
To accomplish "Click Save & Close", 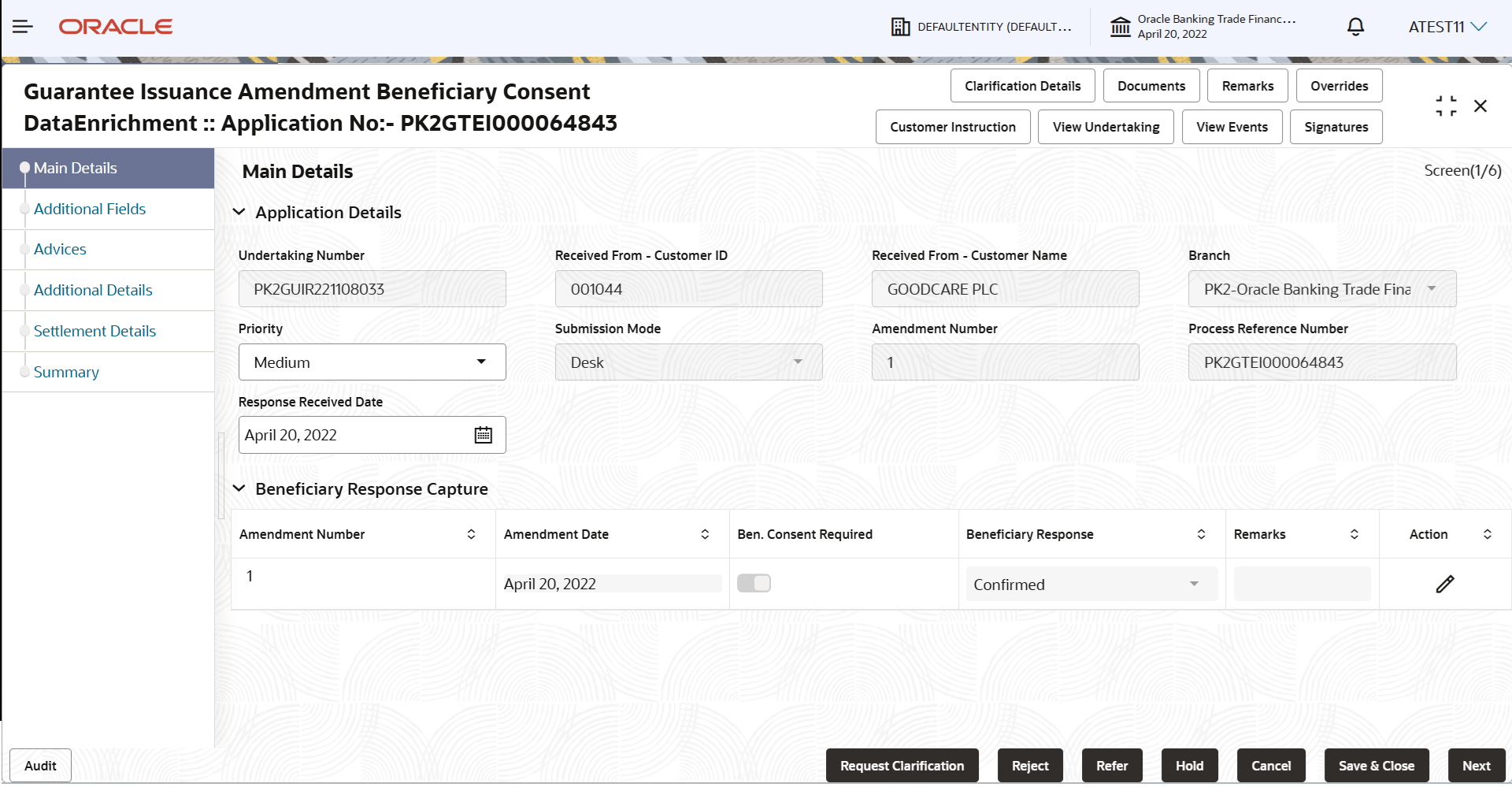I will tap(1377, 766).
